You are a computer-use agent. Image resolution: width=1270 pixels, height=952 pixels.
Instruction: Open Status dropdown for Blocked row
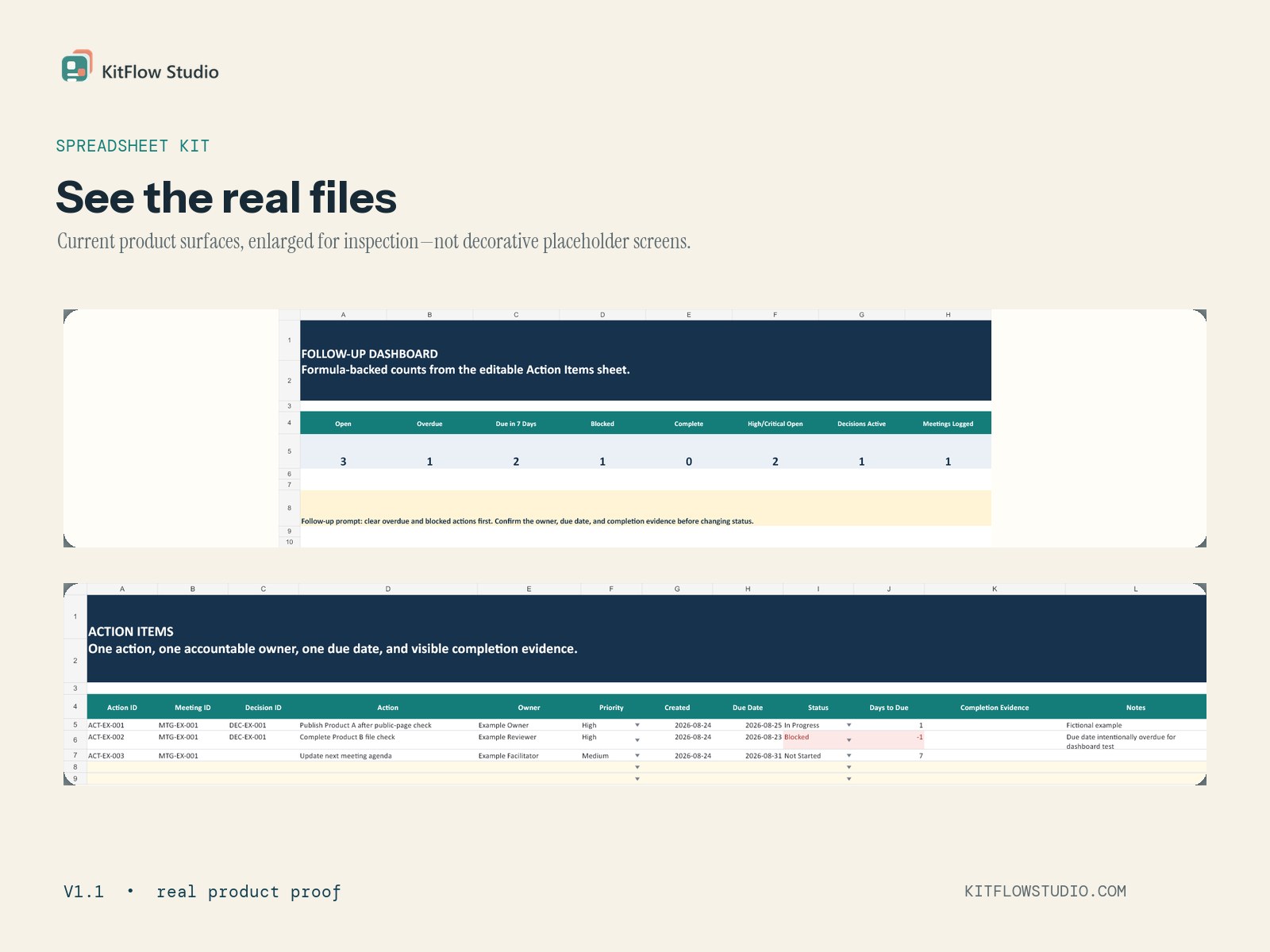pyautogui.click(x=849, y=740)
